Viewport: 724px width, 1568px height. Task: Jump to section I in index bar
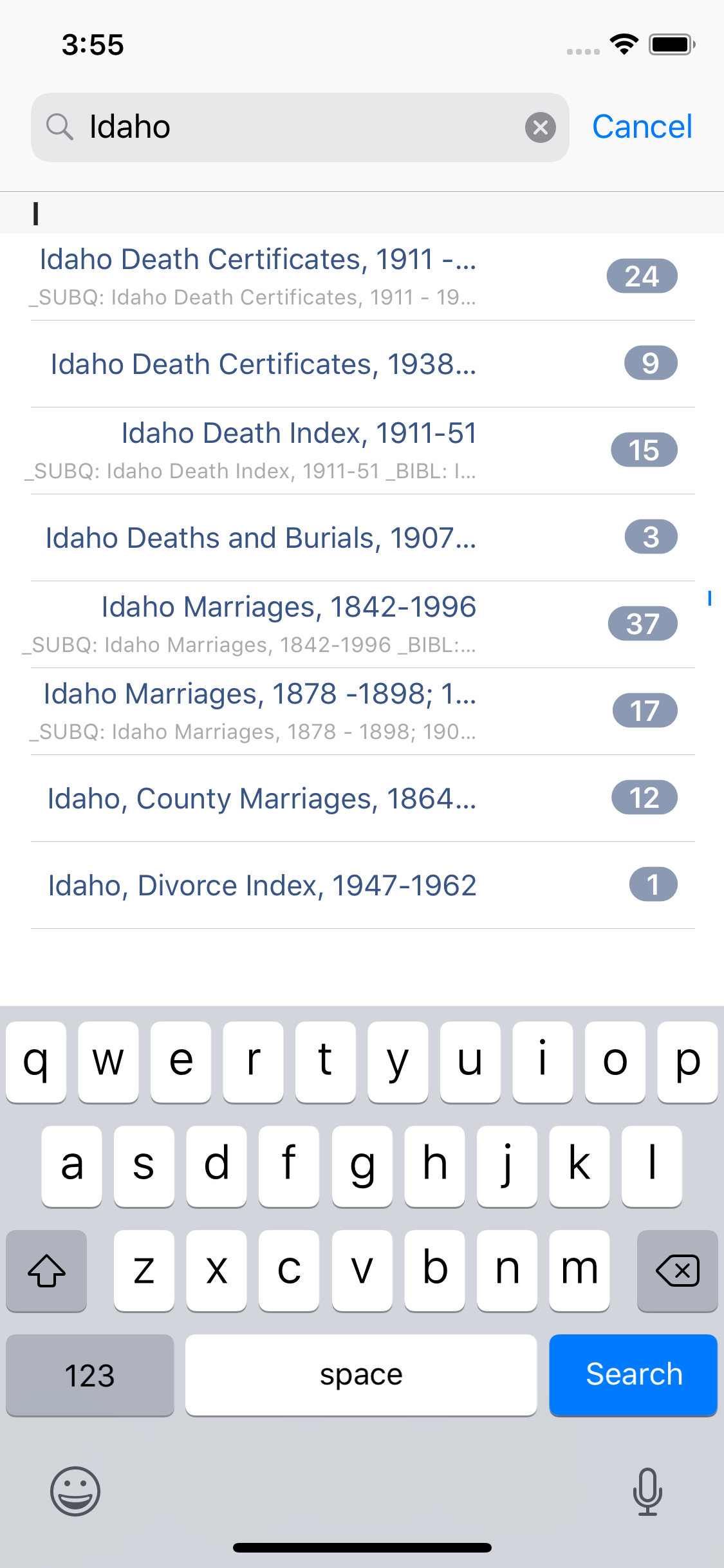pyautogui.click(x=709, y=599)
